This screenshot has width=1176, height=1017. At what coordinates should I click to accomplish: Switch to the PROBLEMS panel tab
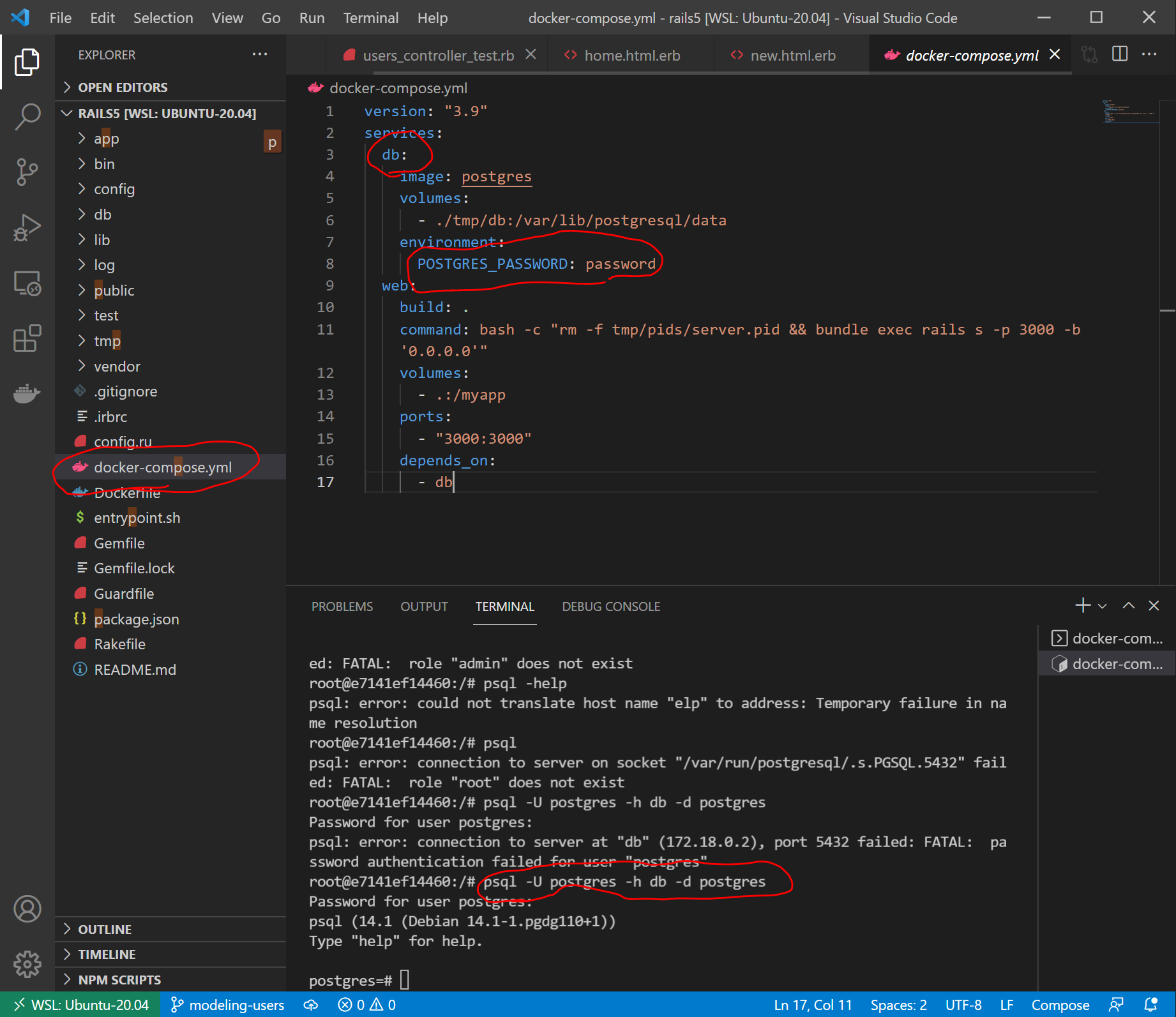(342, 606)
